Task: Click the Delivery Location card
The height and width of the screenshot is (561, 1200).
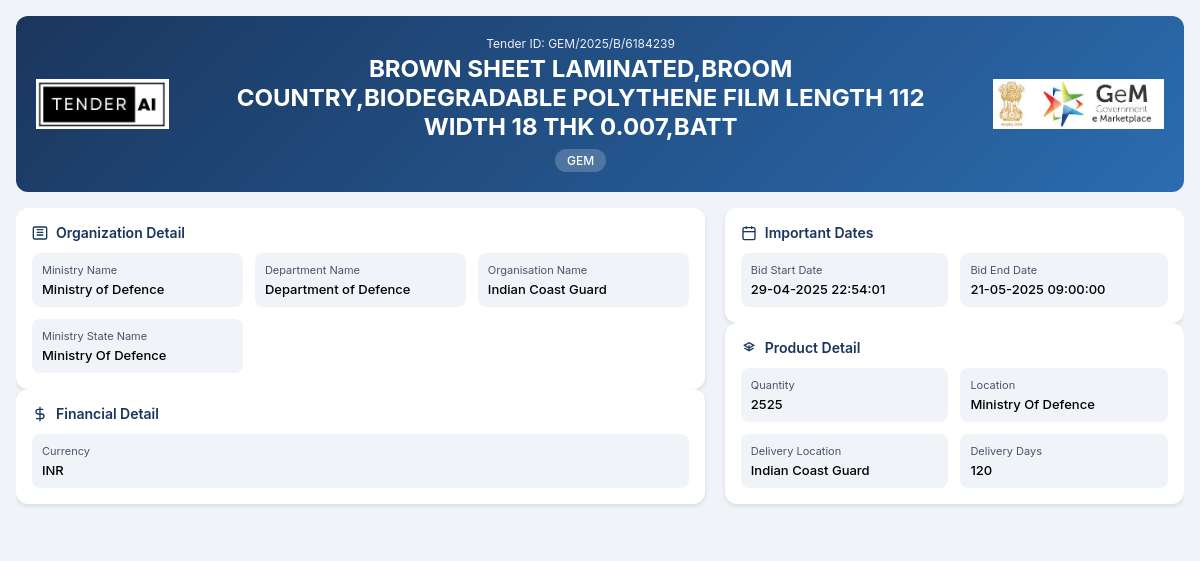Action: (844, 461)
